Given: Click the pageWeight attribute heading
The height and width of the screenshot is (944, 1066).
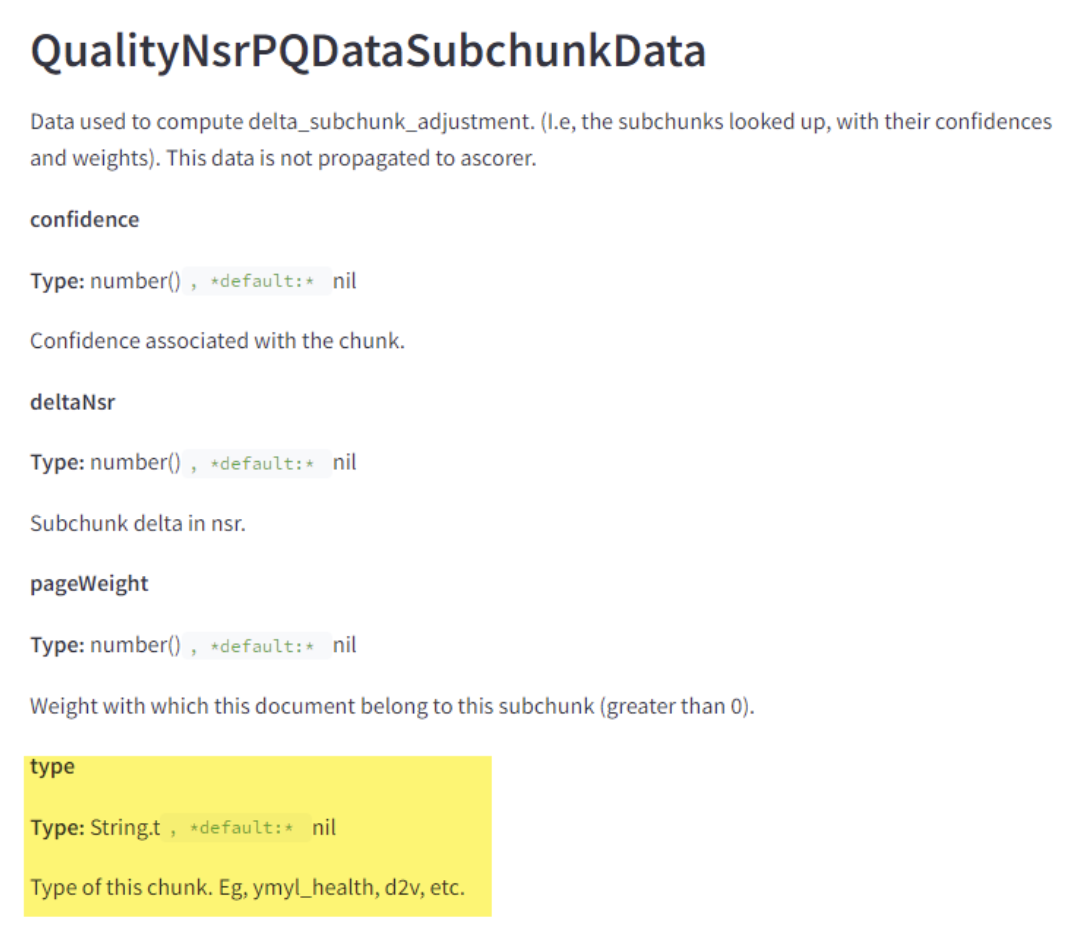Looking at the screenshot, I should coord(89,584).
